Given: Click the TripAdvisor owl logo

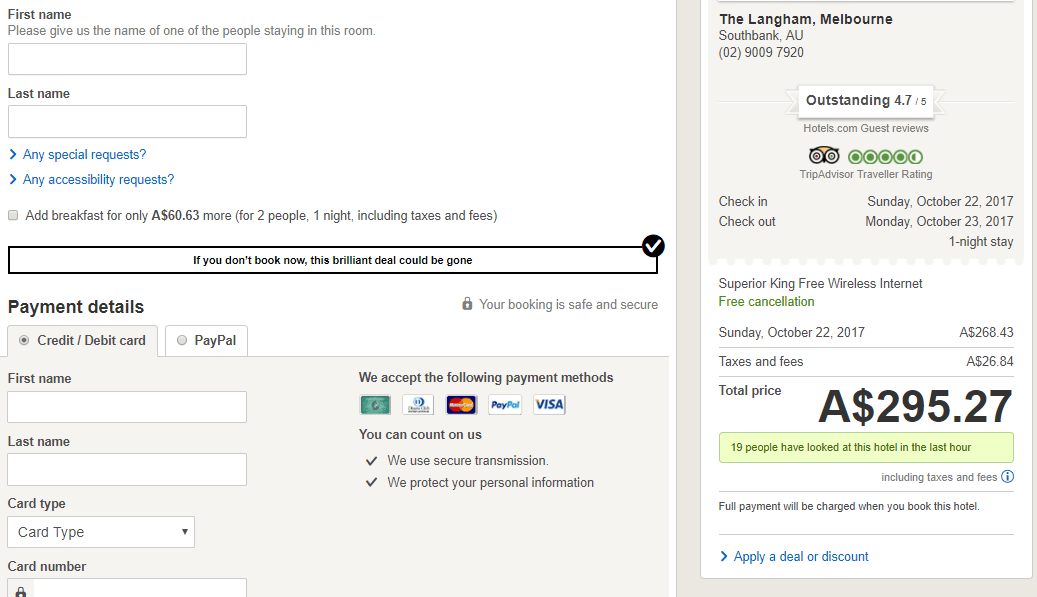Looking at the screenshot, I should (x=824, y=156).
